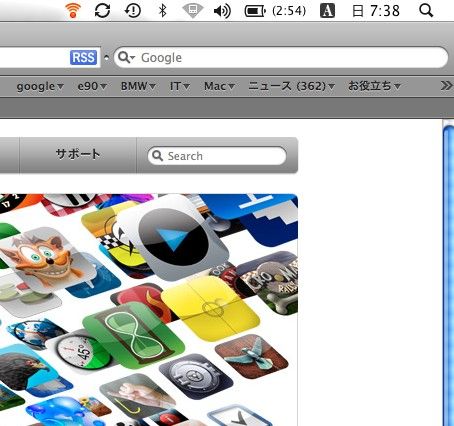Click the RSS button in address bar
Viewport: 454px width, 426px height.
coord(83,57)
